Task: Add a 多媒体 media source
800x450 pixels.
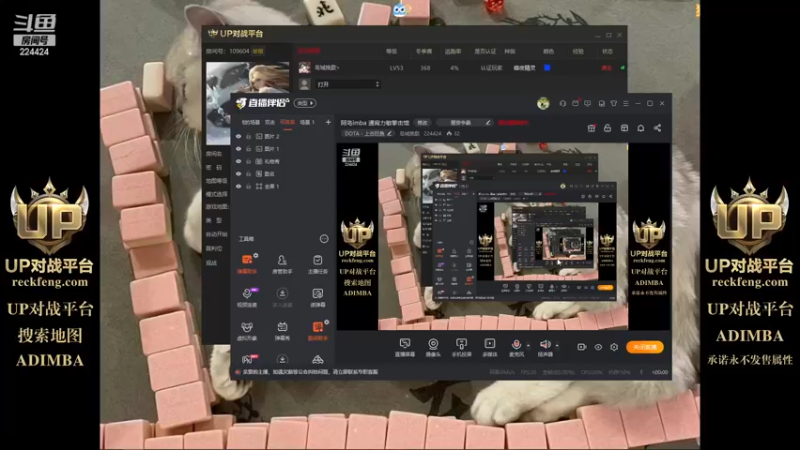Action: 490,347
